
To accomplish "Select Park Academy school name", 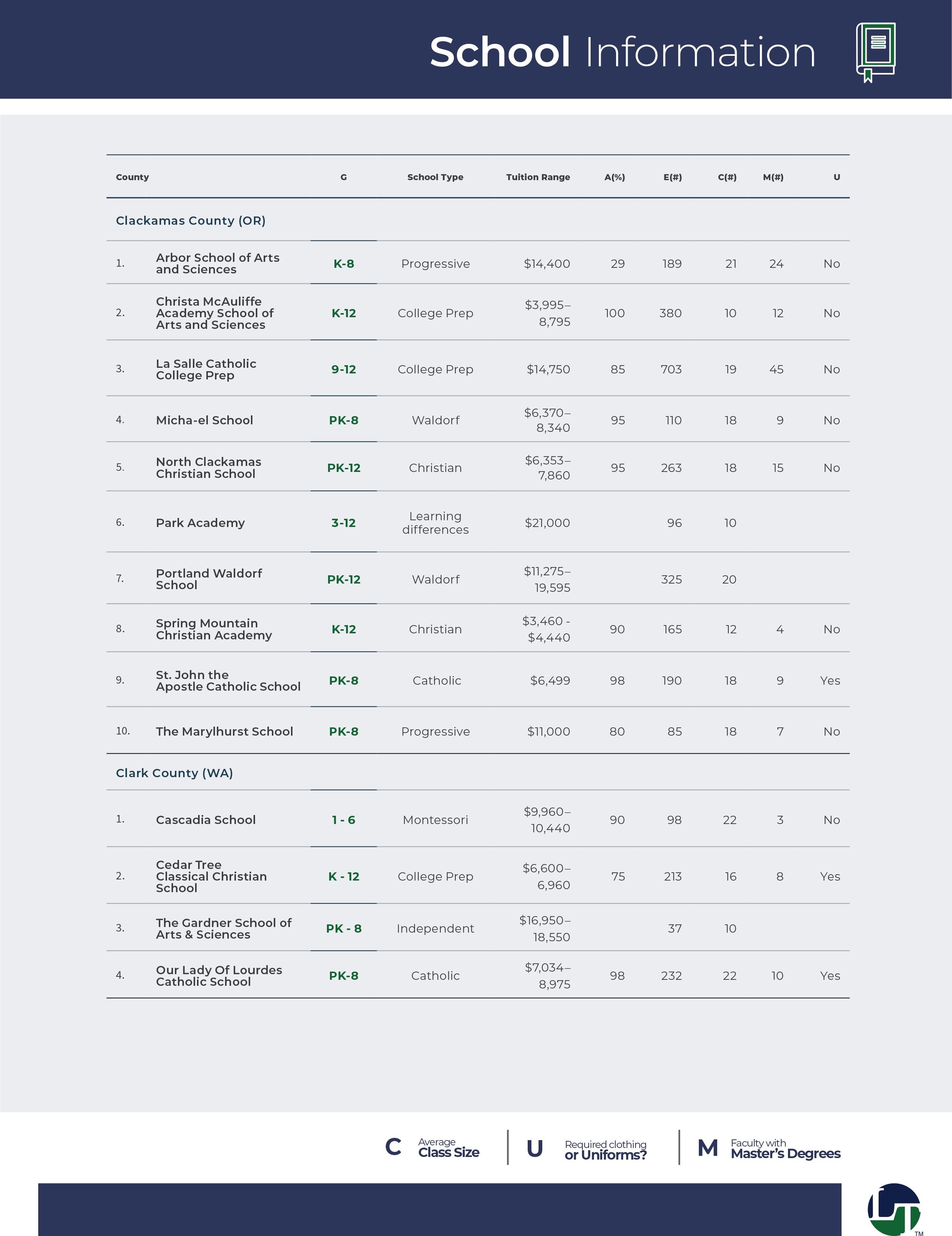I will pos(200,523).
